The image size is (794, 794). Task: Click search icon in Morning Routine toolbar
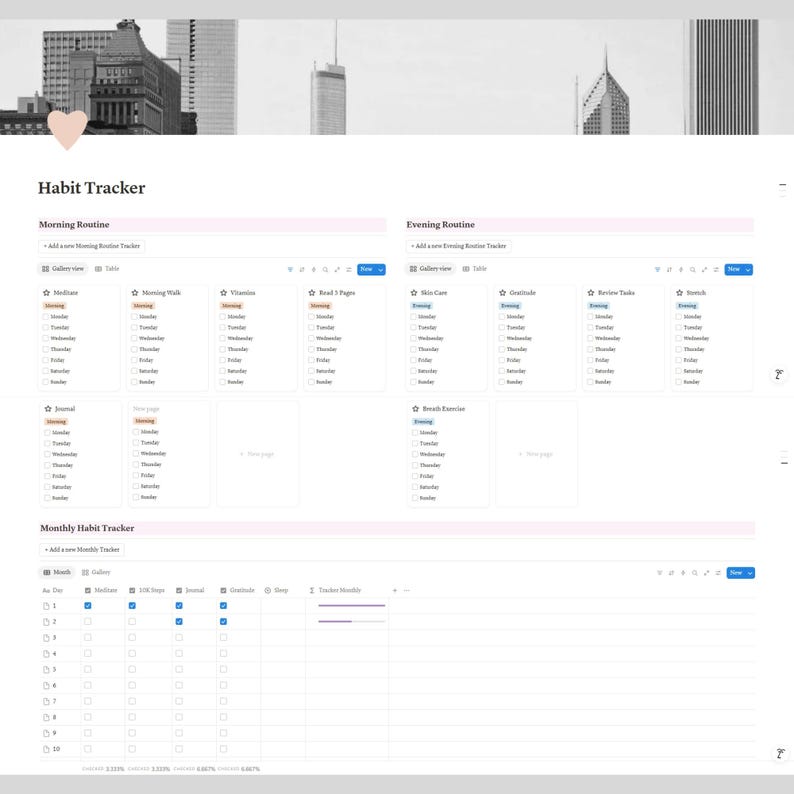[x=325, y=269]
